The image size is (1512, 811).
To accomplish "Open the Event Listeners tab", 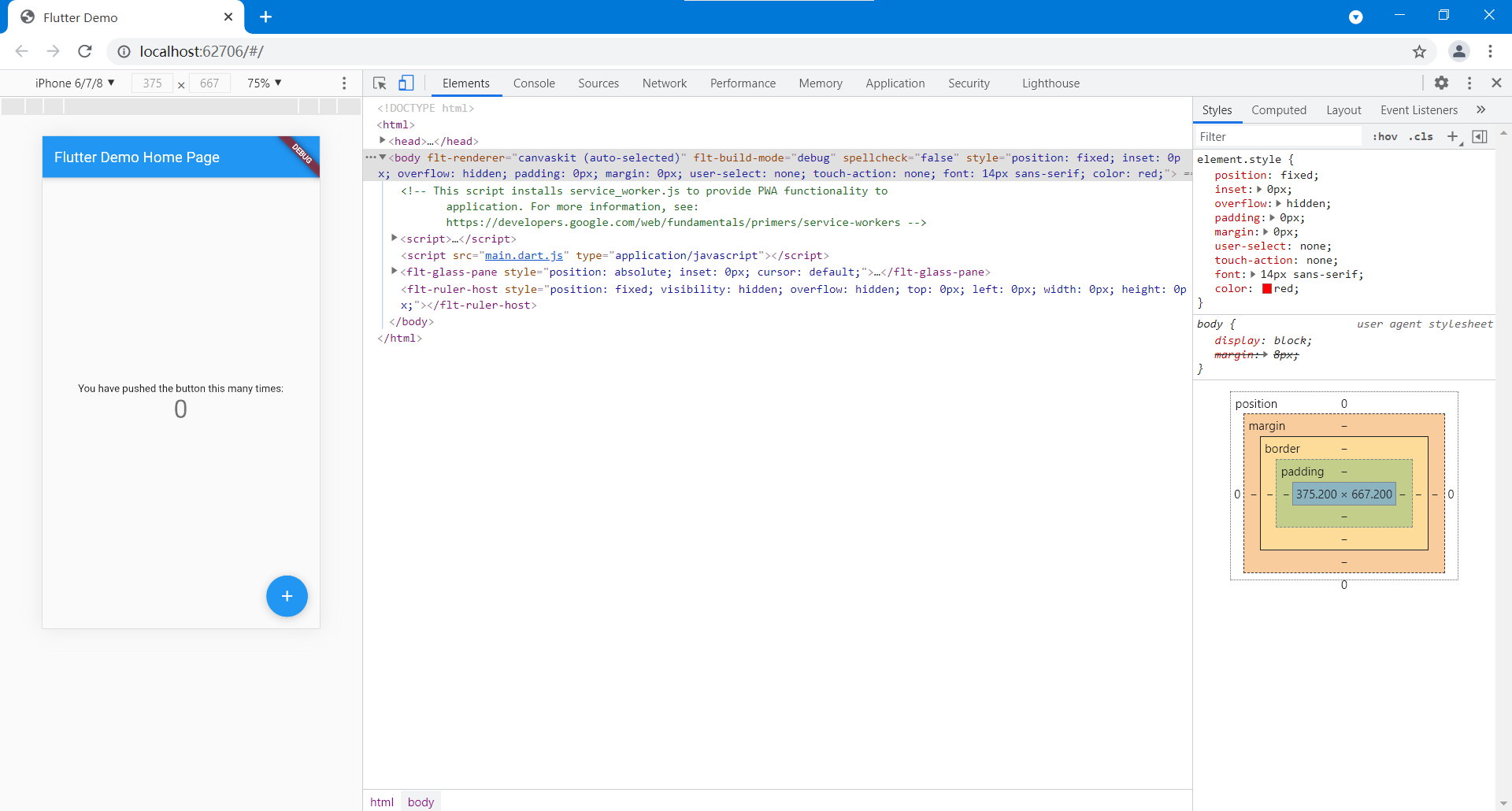I will [1419, 109].
